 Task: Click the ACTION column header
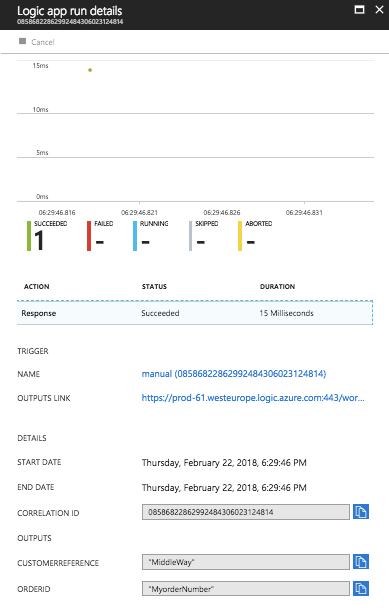tap(37, 286)
